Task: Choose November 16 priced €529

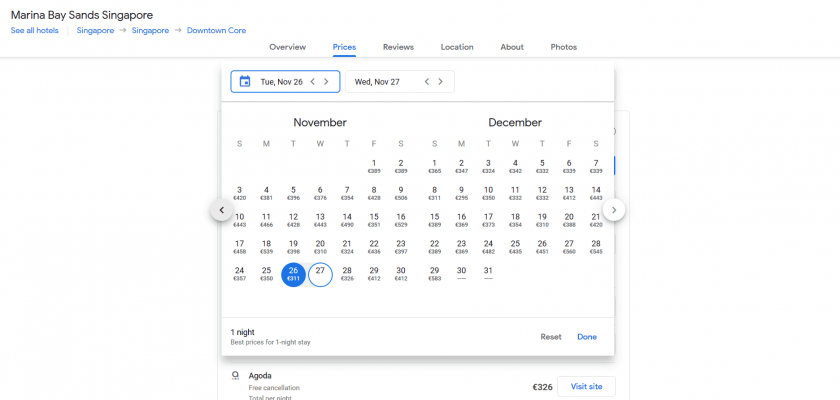Action: pyautogui.click(x=401, y=220)
